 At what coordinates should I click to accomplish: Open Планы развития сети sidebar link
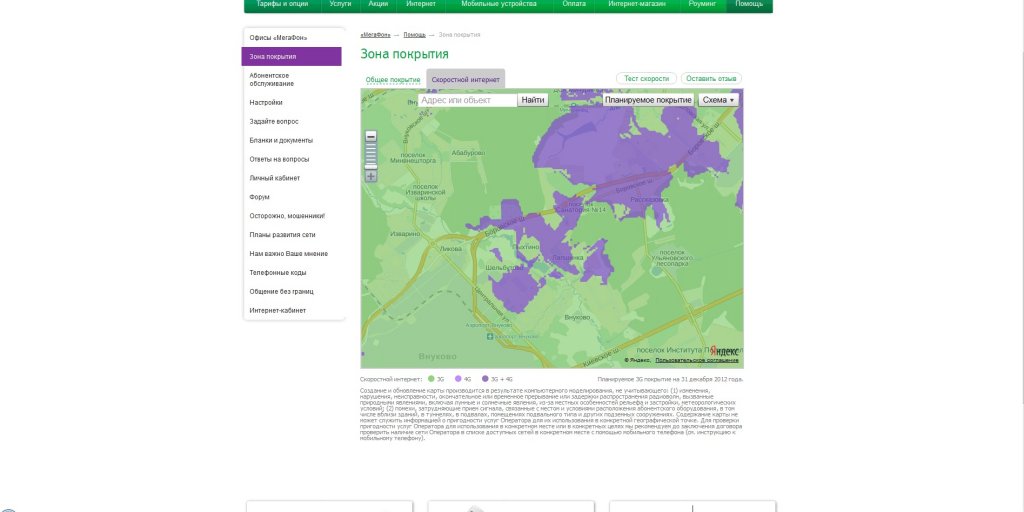pyautogui.click(x=283, y=235)
